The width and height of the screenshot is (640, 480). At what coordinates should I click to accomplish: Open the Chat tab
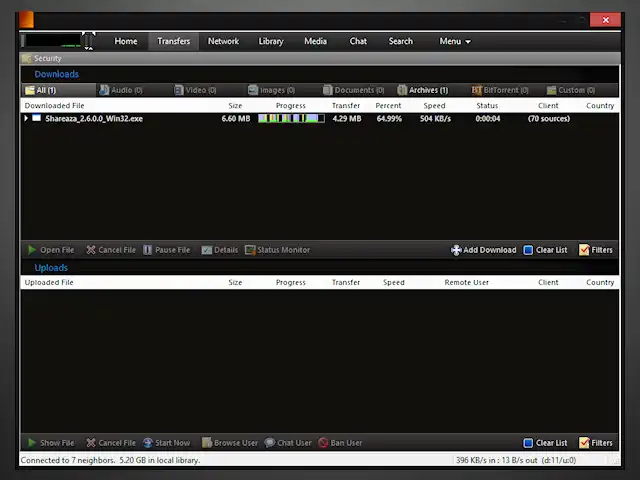[358, 41]
